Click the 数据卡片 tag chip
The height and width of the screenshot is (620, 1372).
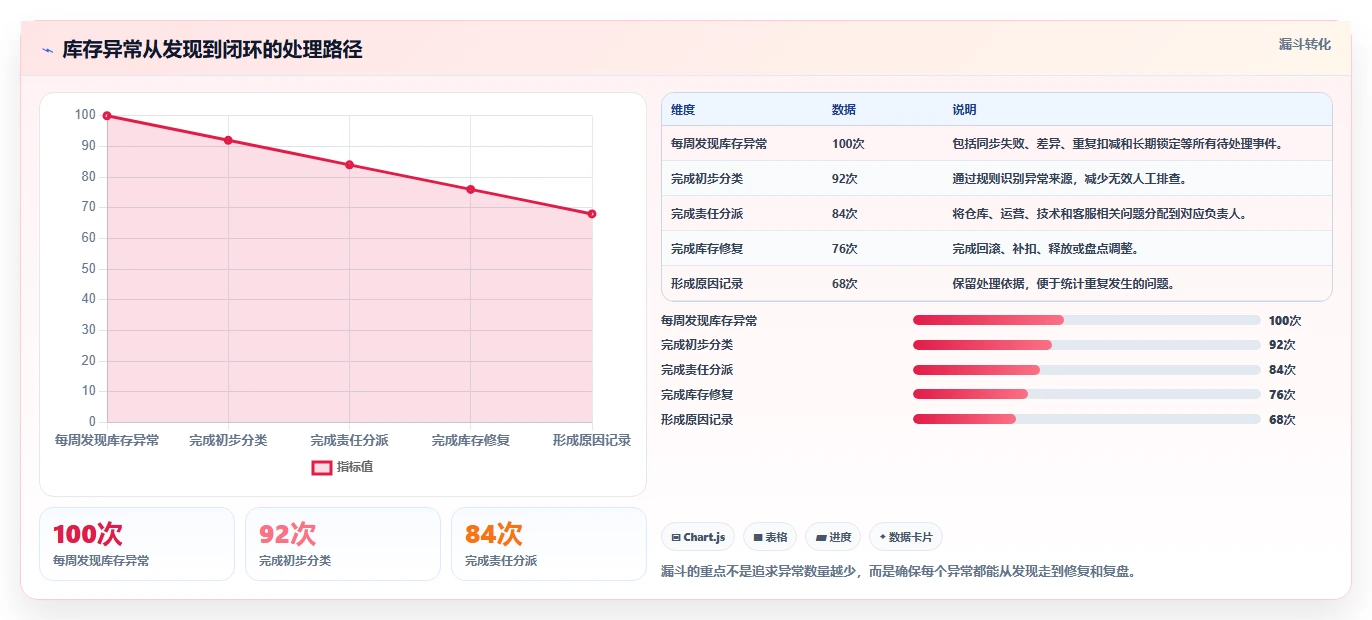click(x=905, y=537)
